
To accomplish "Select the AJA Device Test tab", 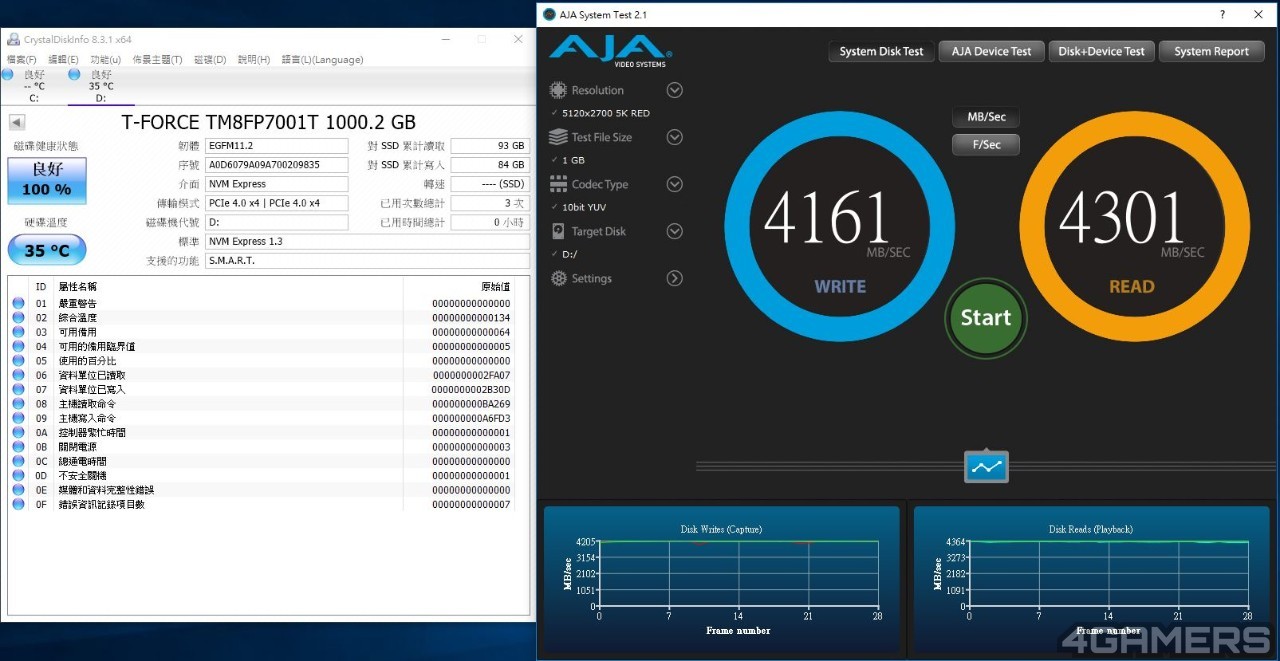I will 991,51.
